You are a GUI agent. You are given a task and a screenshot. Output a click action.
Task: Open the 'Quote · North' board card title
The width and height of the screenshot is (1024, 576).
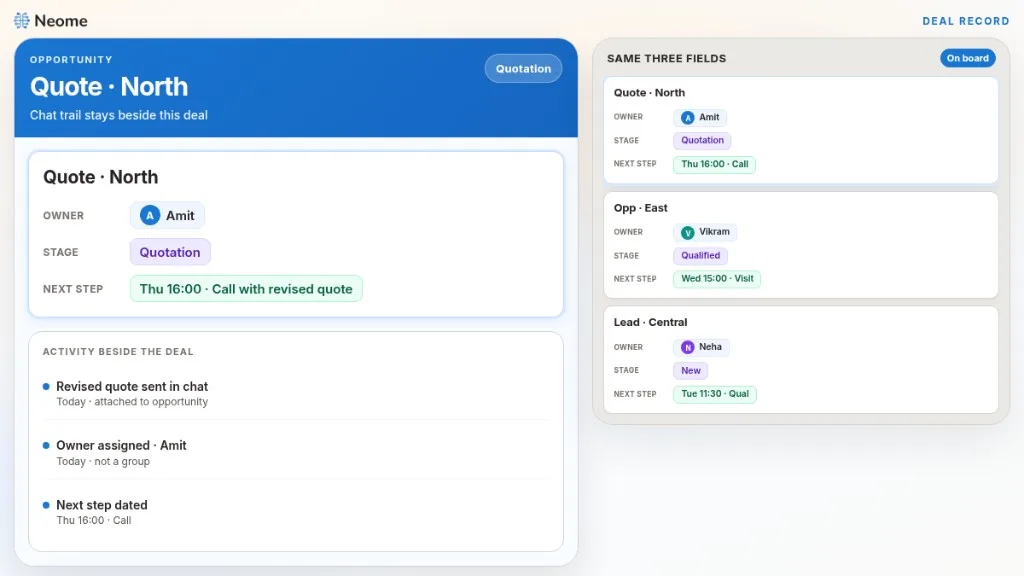(649, 93)
